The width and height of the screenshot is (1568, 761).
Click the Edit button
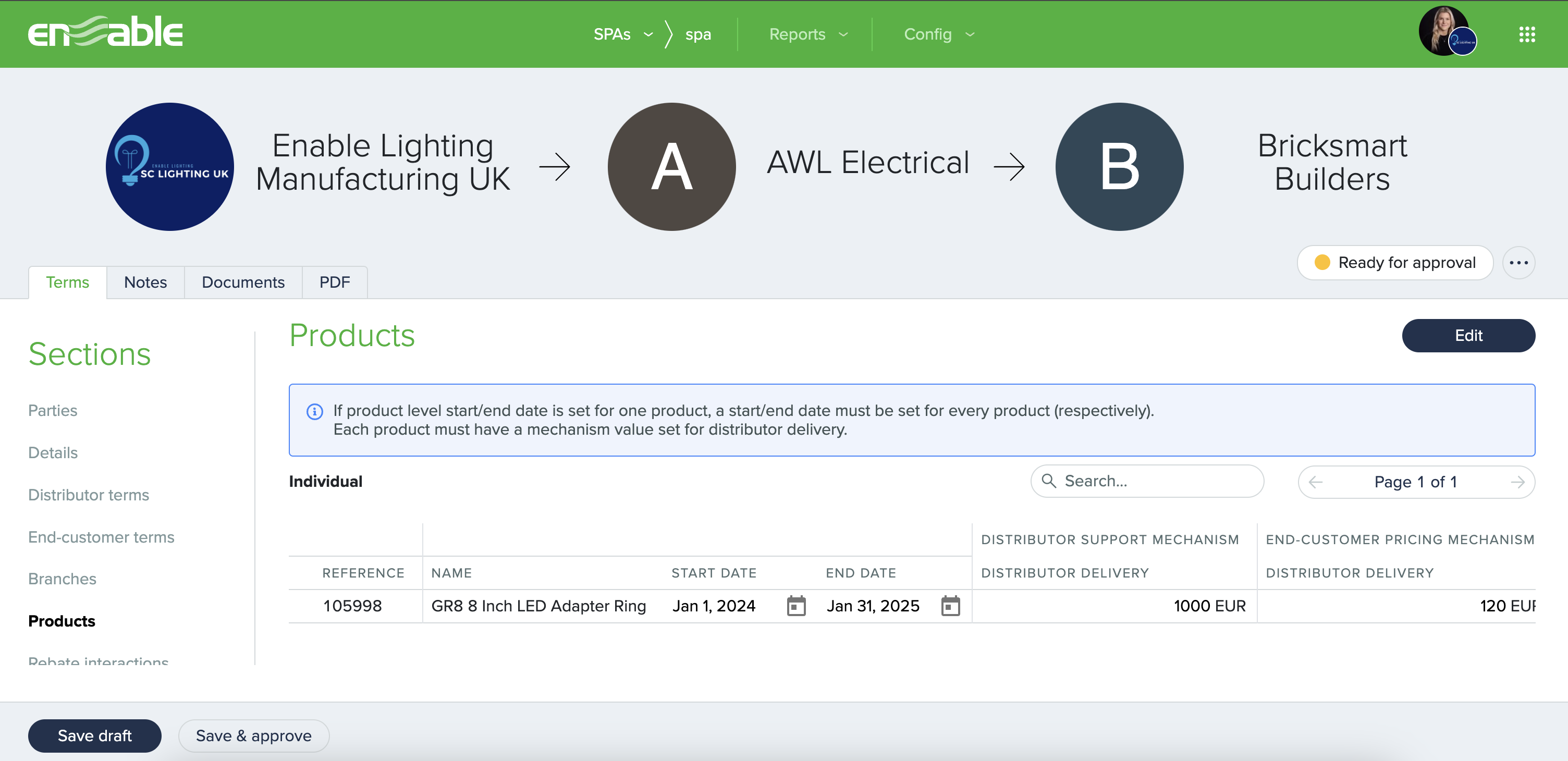[1467, 336]
